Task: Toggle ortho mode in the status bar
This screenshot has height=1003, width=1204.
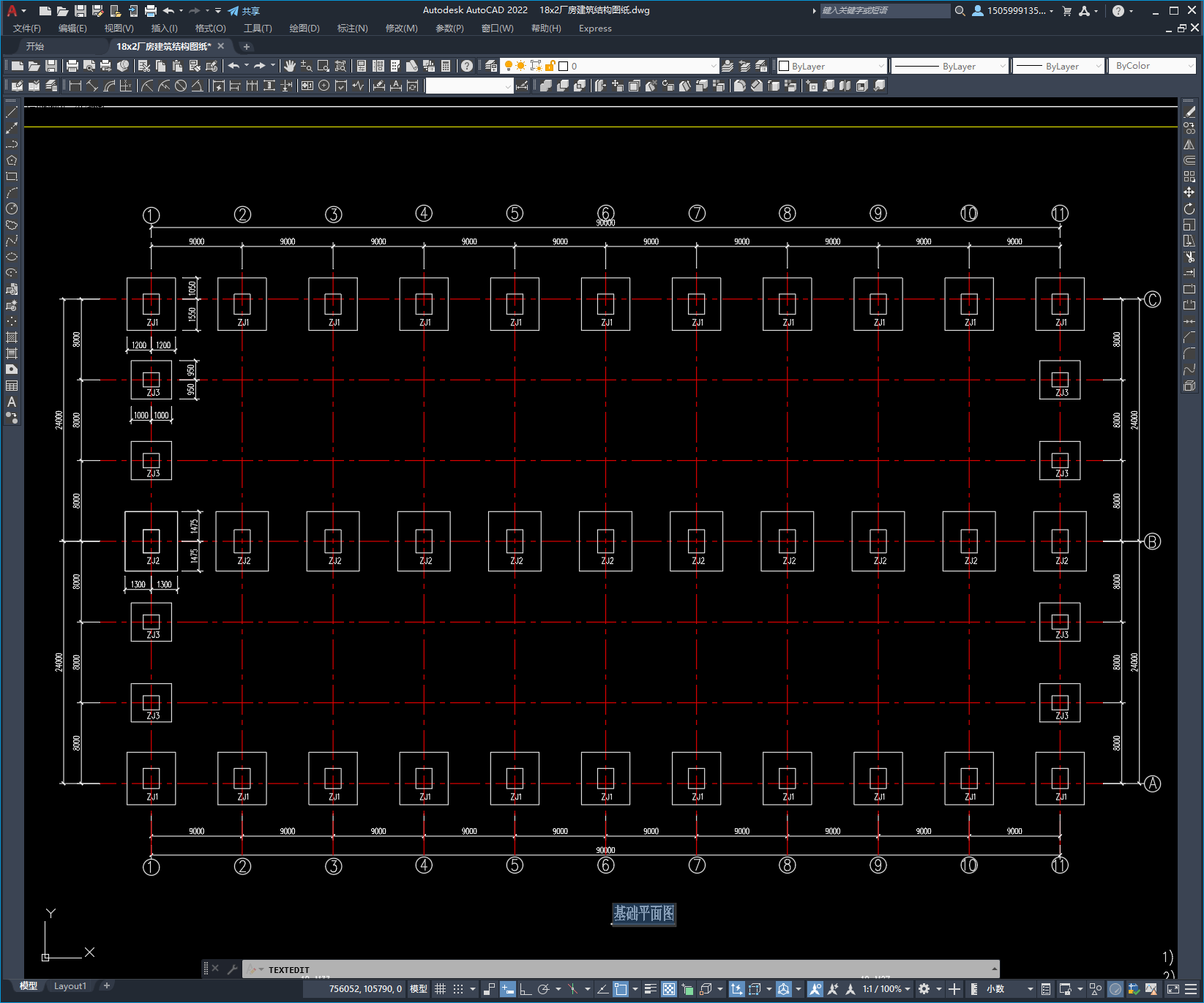Action: (x=526, y=989)
